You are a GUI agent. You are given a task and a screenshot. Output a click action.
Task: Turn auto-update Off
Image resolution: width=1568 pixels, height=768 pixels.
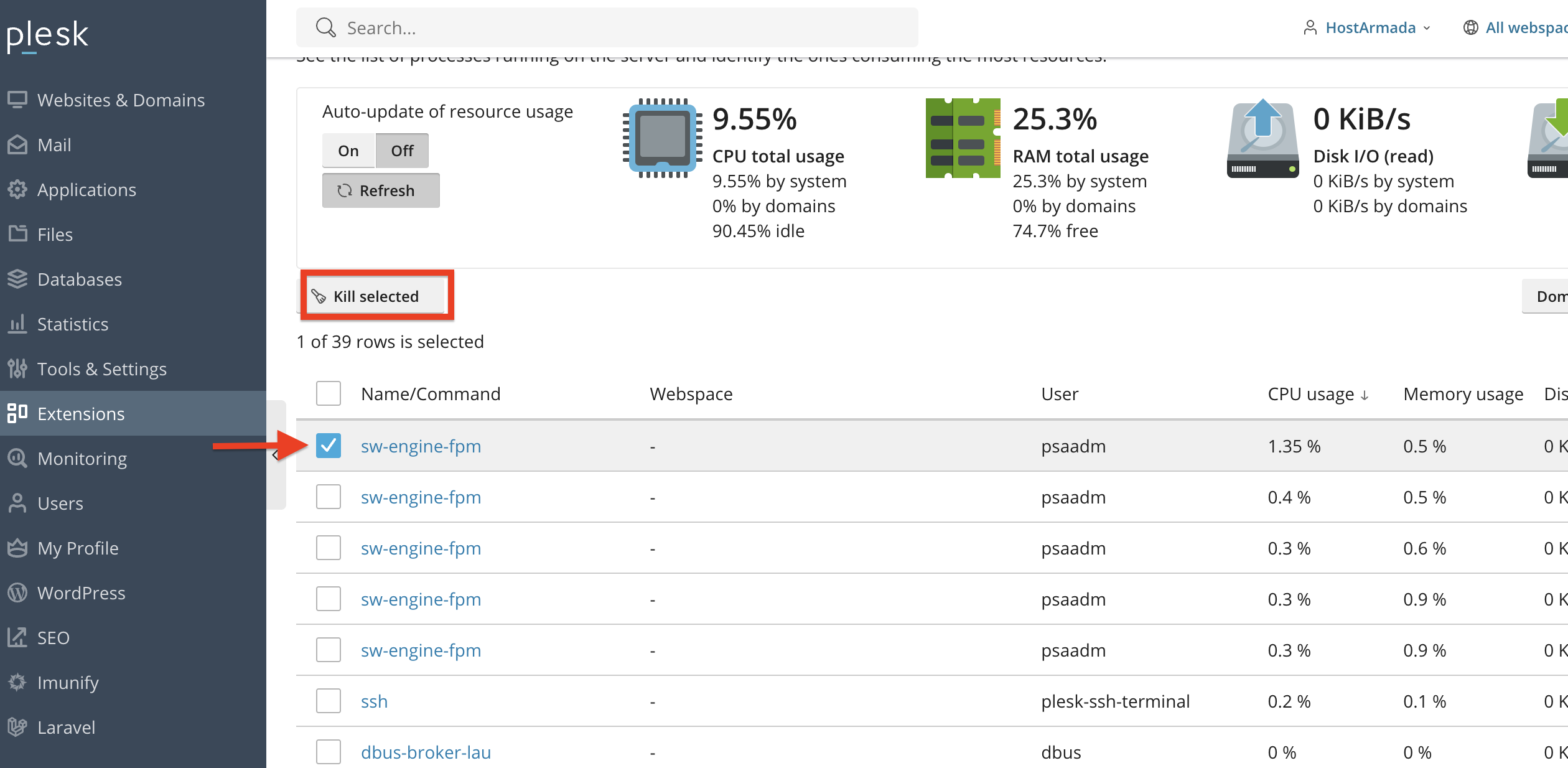point(402,151)
